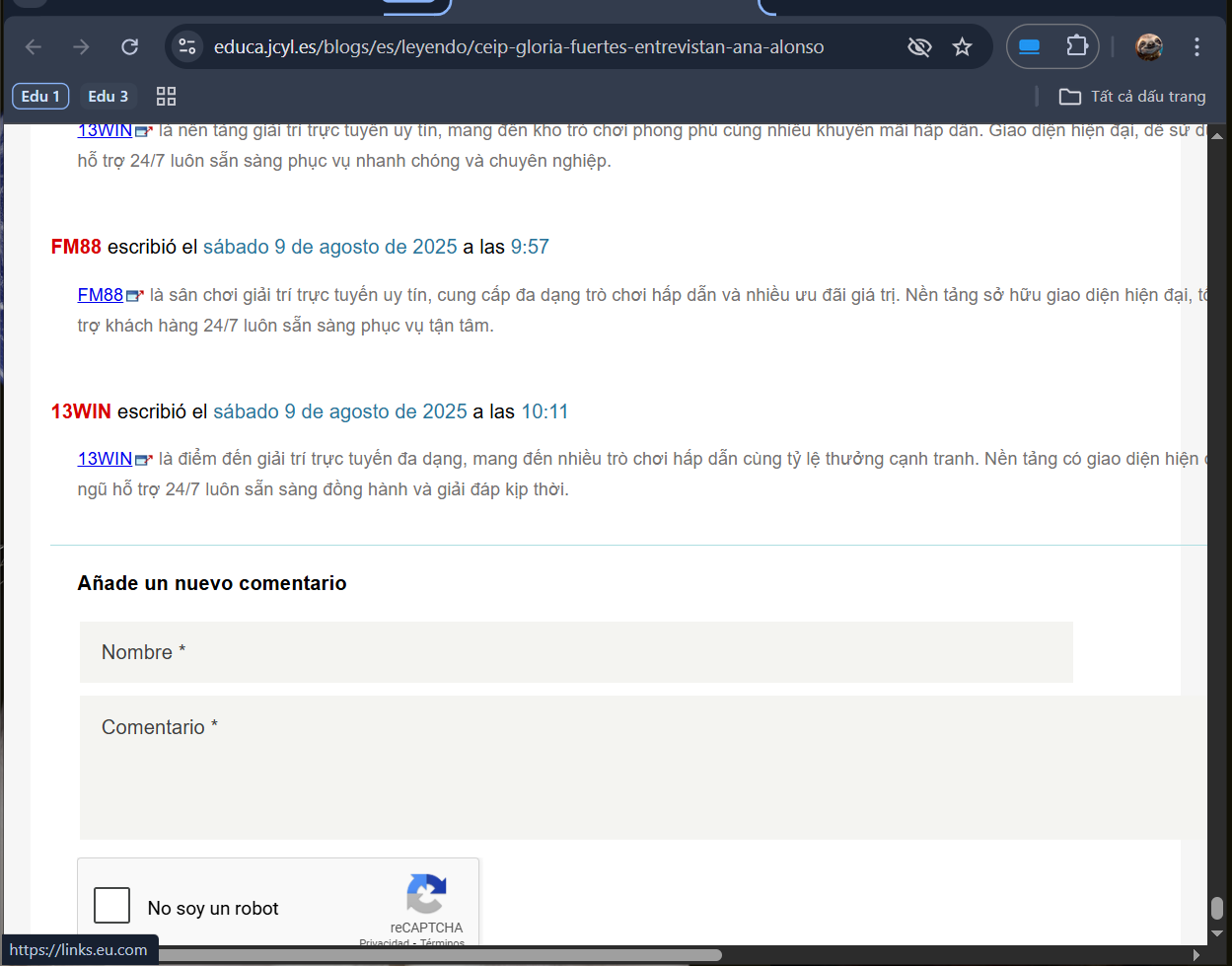
Task: Focus the Comentario text area
Action: coord(643,768)
